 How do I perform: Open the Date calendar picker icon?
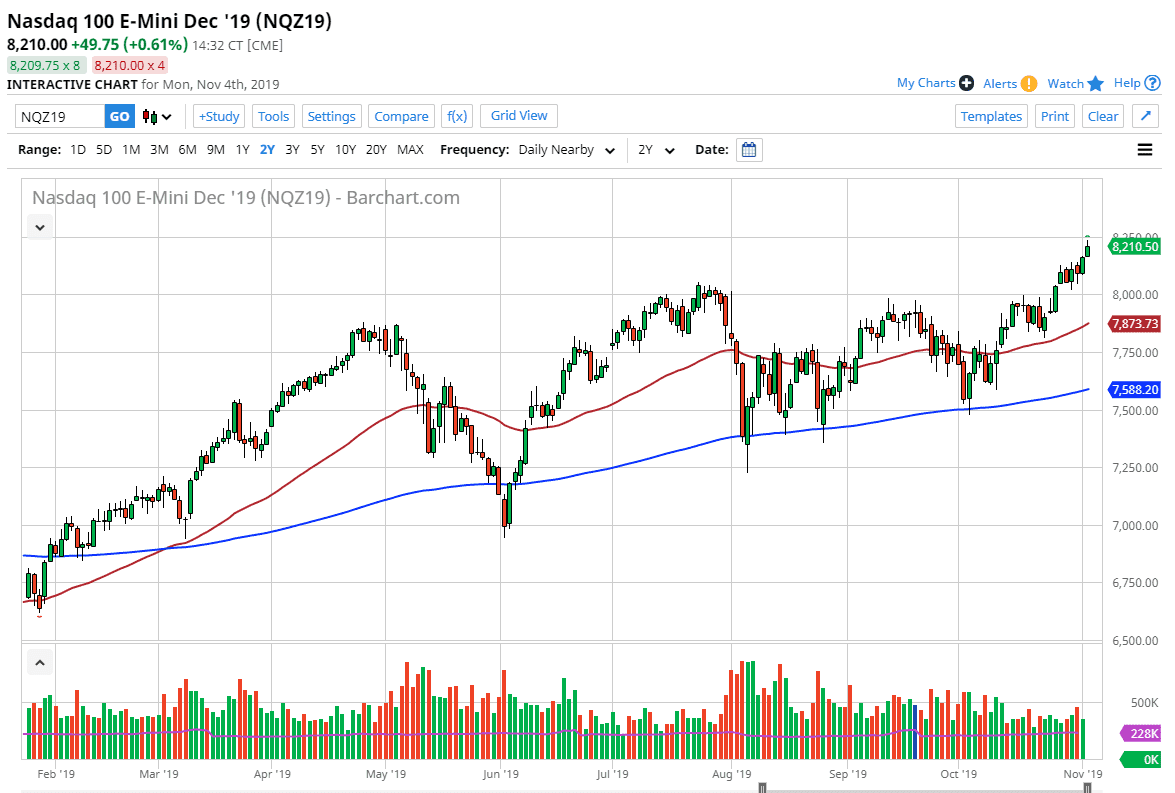(749, 149)
